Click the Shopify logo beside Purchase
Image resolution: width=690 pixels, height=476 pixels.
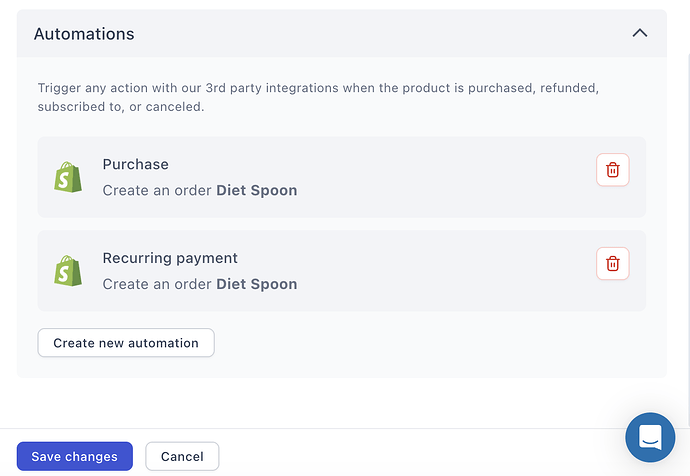[x=68, y=177]
